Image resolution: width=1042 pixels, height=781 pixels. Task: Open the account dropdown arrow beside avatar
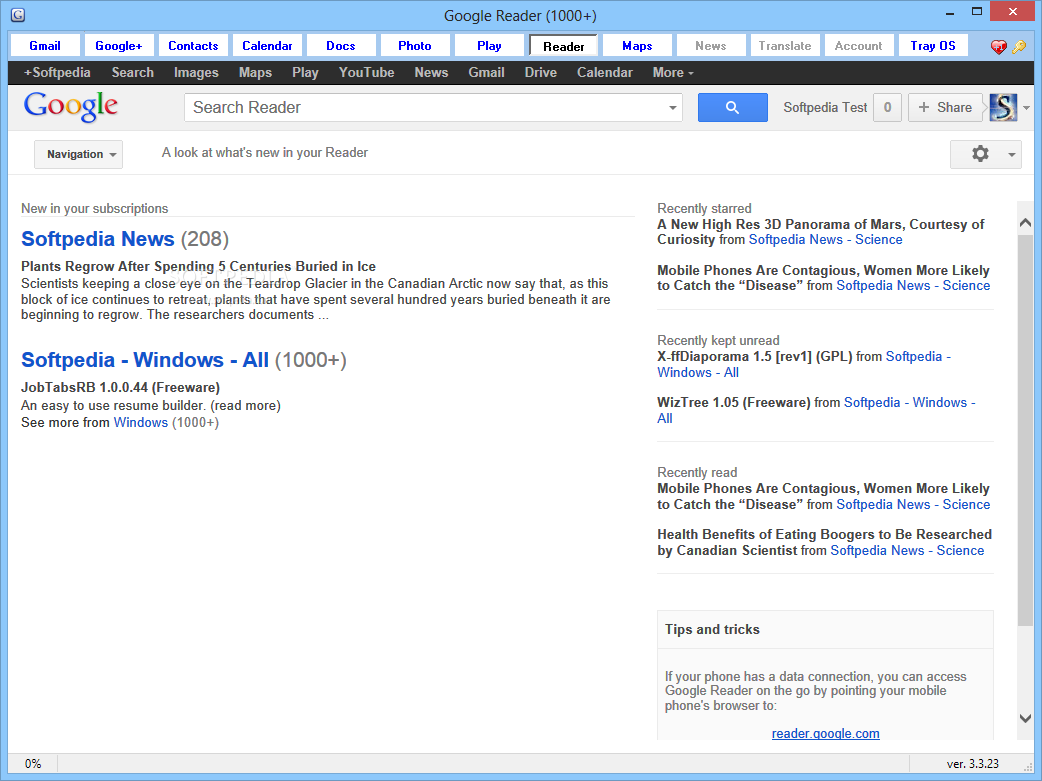(x=1027, y=108)
